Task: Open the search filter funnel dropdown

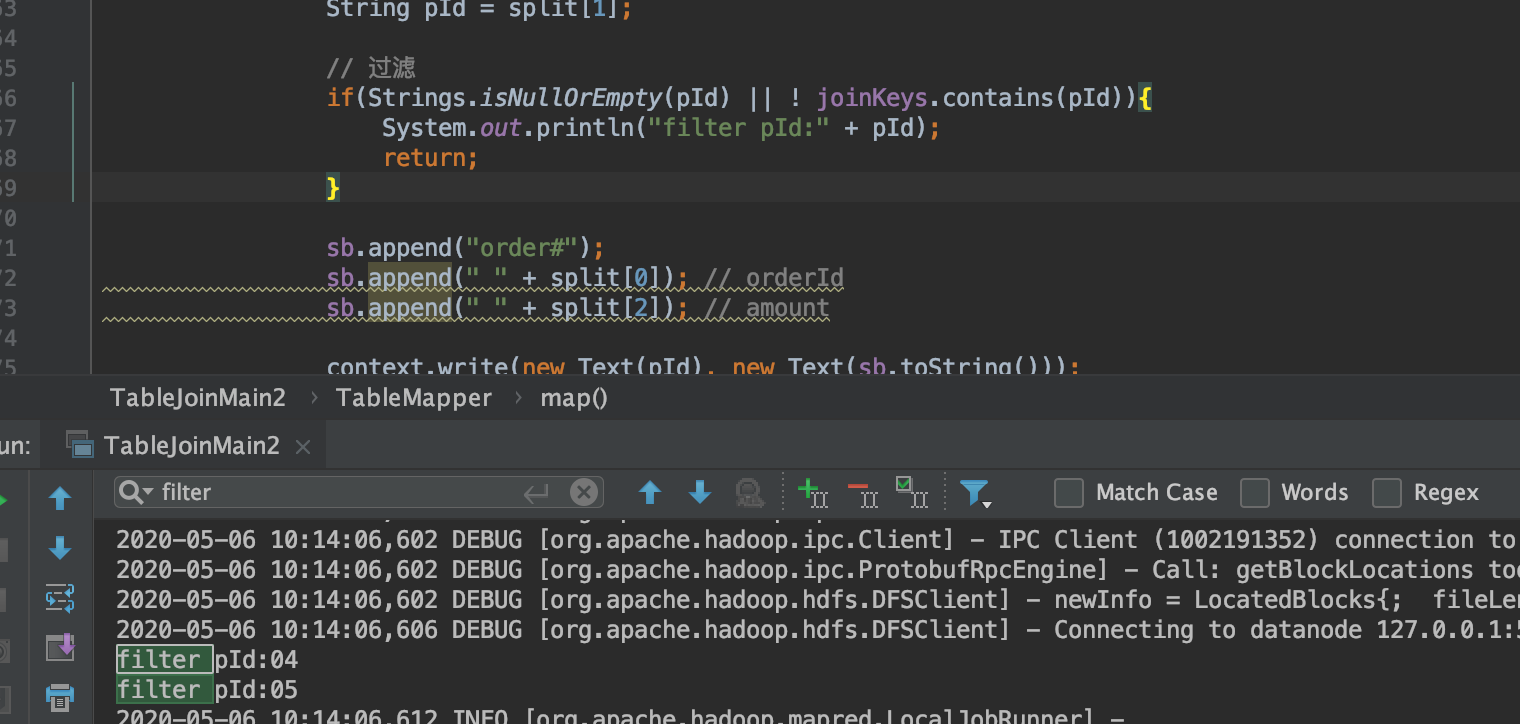Action: (x=975, y=493)
